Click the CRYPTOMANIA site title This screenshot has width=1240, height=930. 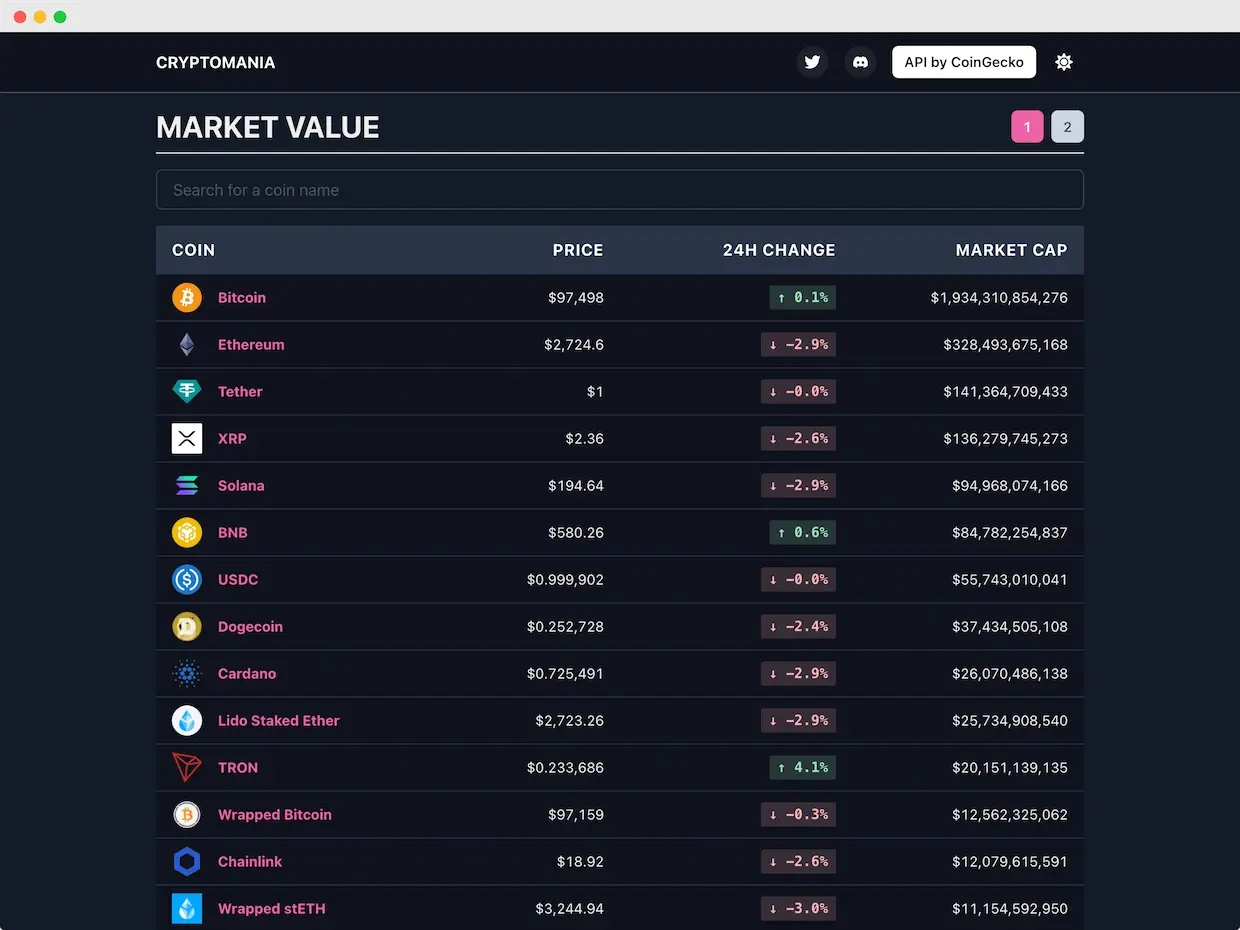click(215, 63)
